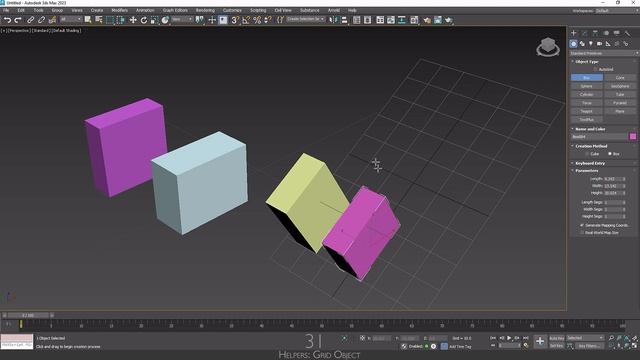Open the selection filter dropdown
640x360 pixels.
tap(71, 20)
